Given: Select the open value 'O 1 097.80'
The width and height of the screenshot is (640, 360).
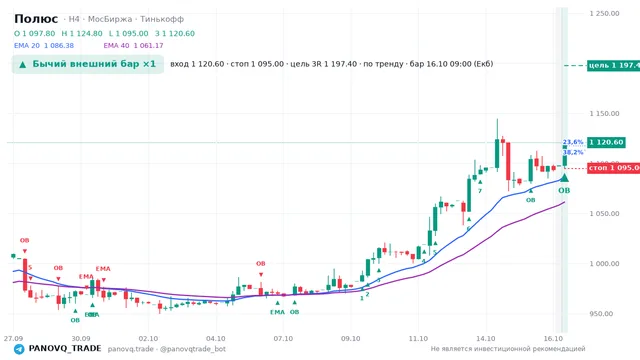Looking at the screenshot, I should pyautogui.click(x=34, y=33).
